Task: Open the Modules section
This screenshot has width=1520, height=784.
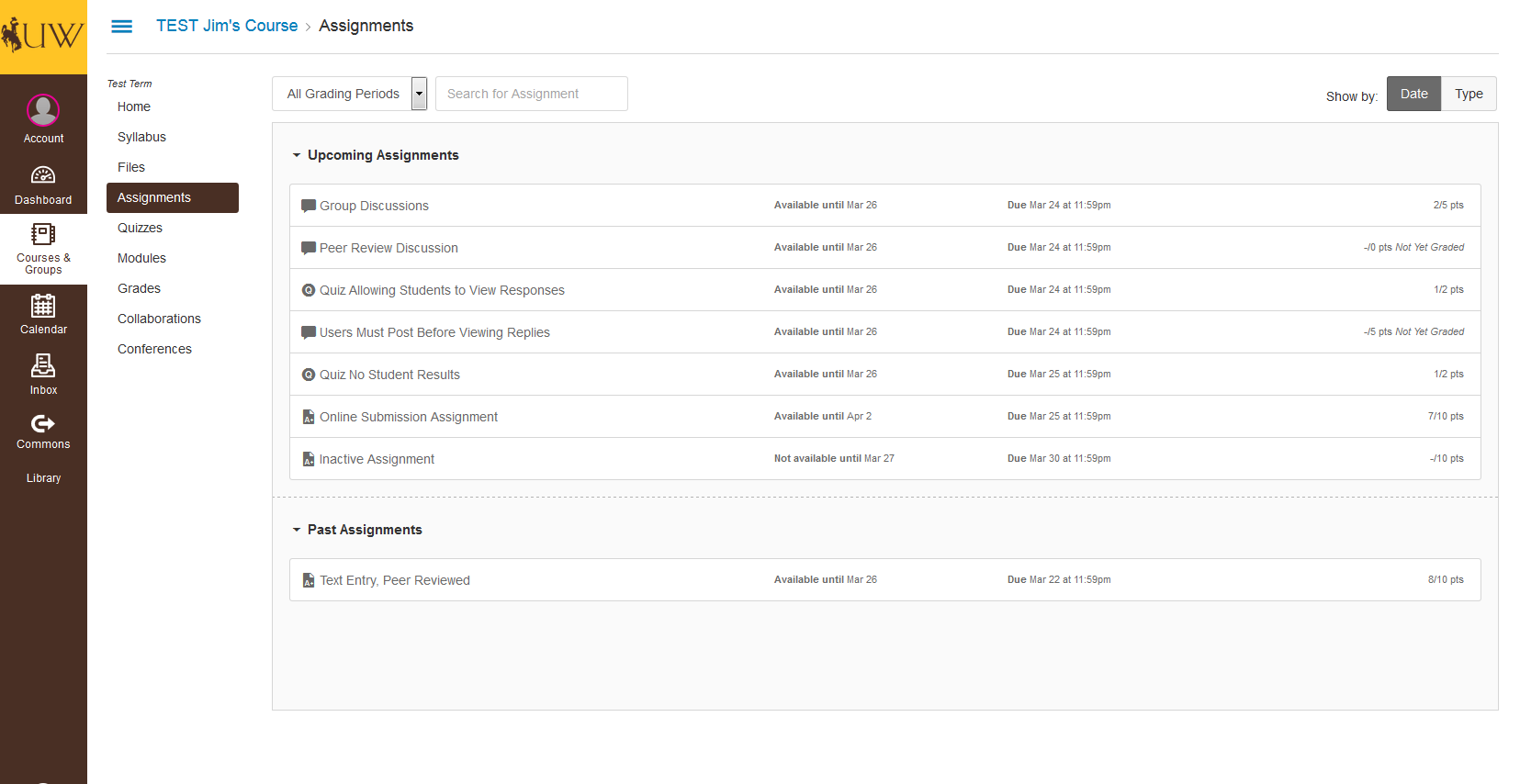Action: point(141,258)
